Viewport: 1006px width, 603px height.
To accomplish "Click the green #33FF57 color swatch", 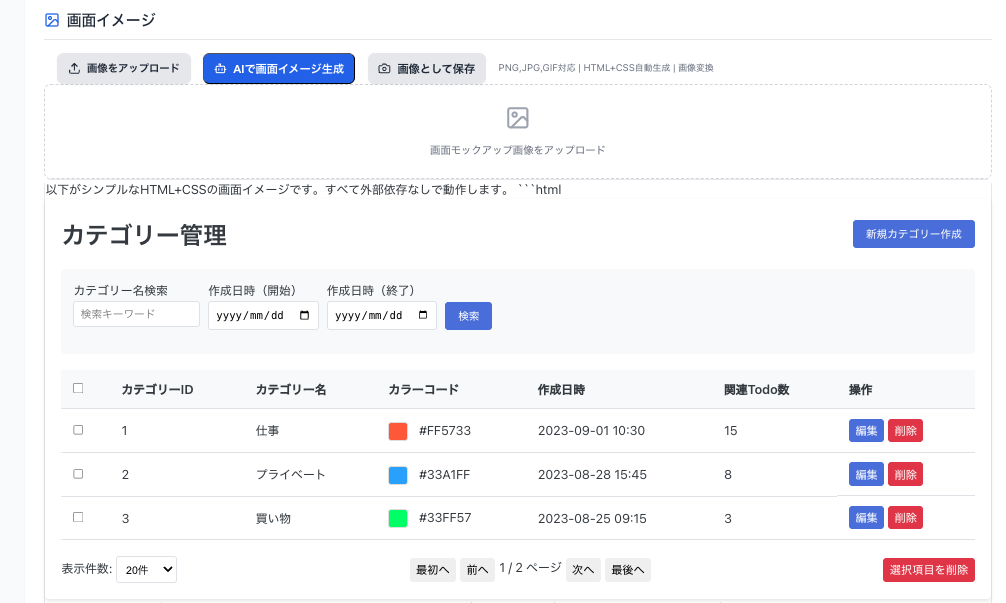I will tap(397, 518).
